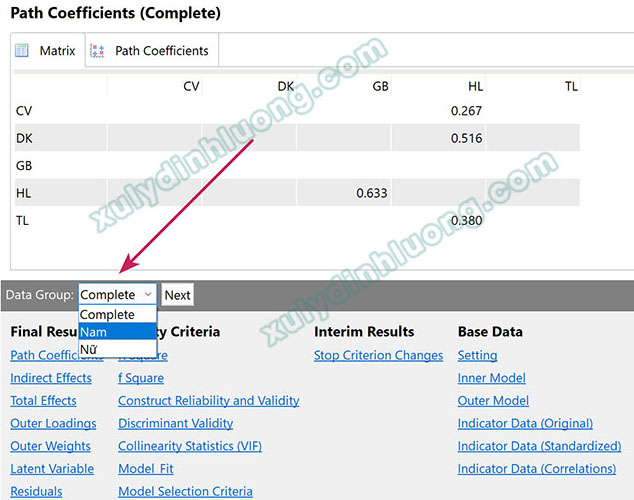Open the f Square link
The image size is (634, 500).
[x=141, y=378]
